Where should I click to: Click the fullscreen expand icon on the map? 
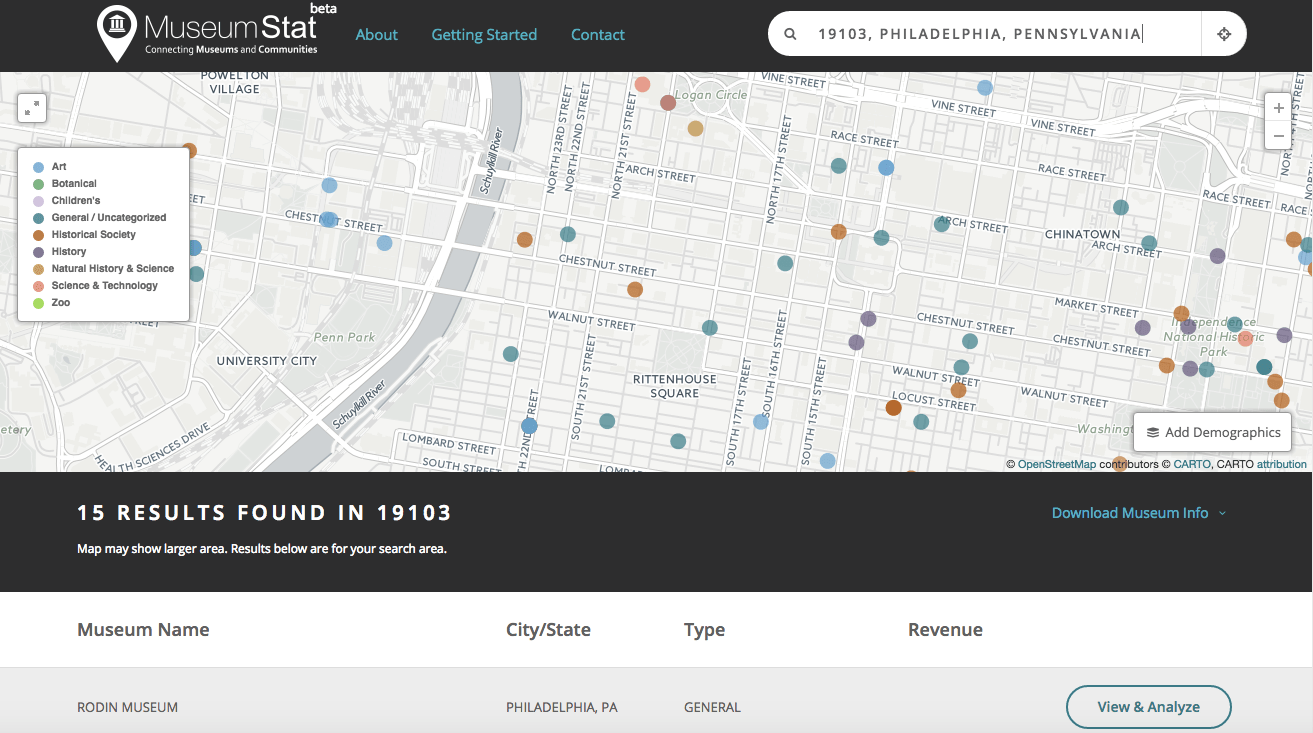tap(32, 108)
